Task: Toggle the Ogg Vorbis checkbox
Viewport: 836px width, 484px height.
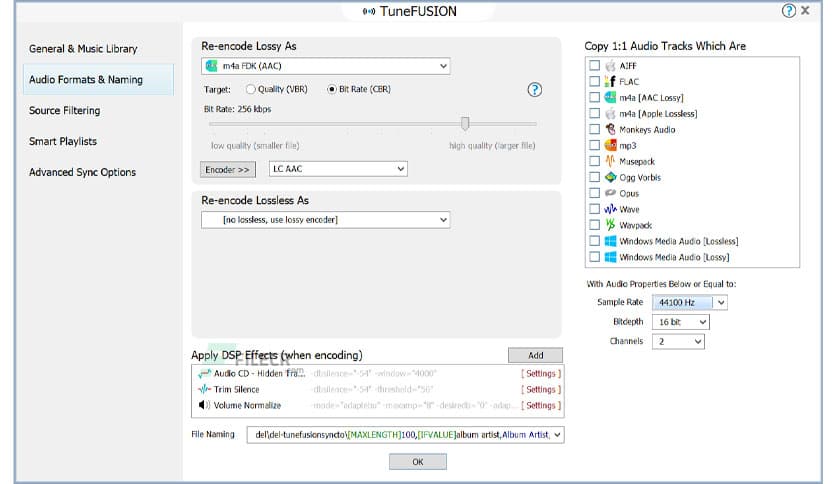Action: pyautogui.click(x=594, y=177)
